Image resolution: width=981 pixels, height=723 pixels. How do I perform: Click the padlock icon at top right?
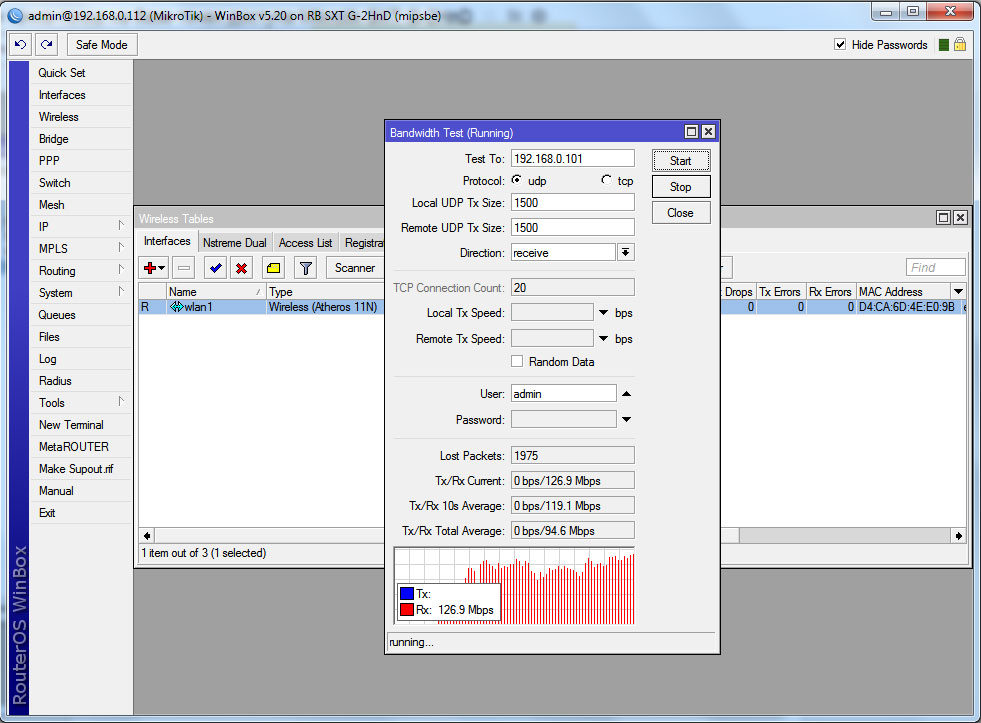960,45
